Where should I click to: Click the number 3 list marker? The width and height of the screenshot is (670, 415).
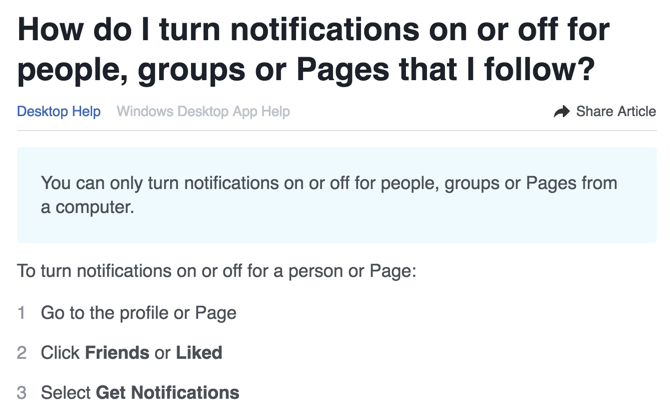(x=21, y=393)
